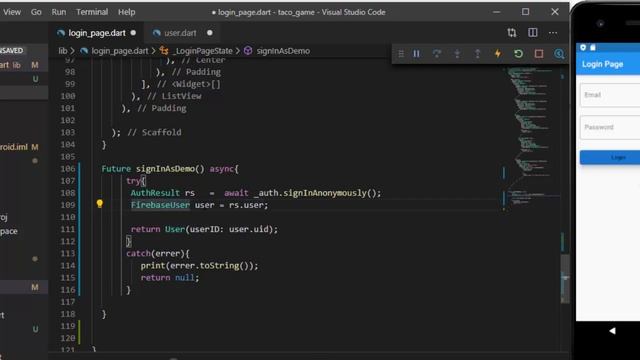The height and width of the screenshot is (360, 640).
Task: Click the 'return null;' statement on line 115
Action: coord(170,278)
